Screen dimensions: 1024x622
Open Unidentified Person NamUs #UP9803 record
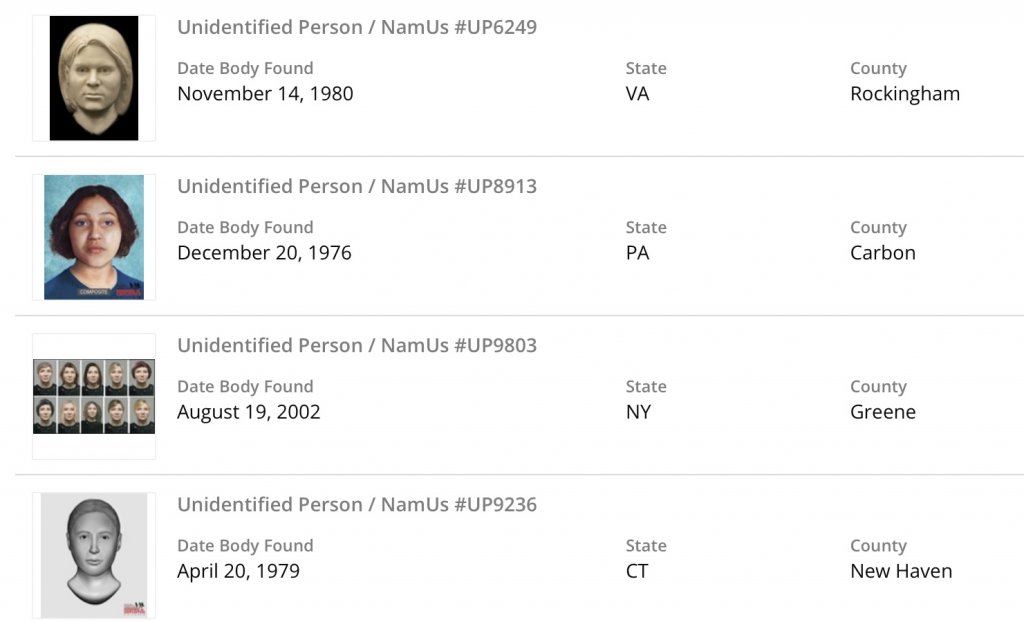point(357,345)
